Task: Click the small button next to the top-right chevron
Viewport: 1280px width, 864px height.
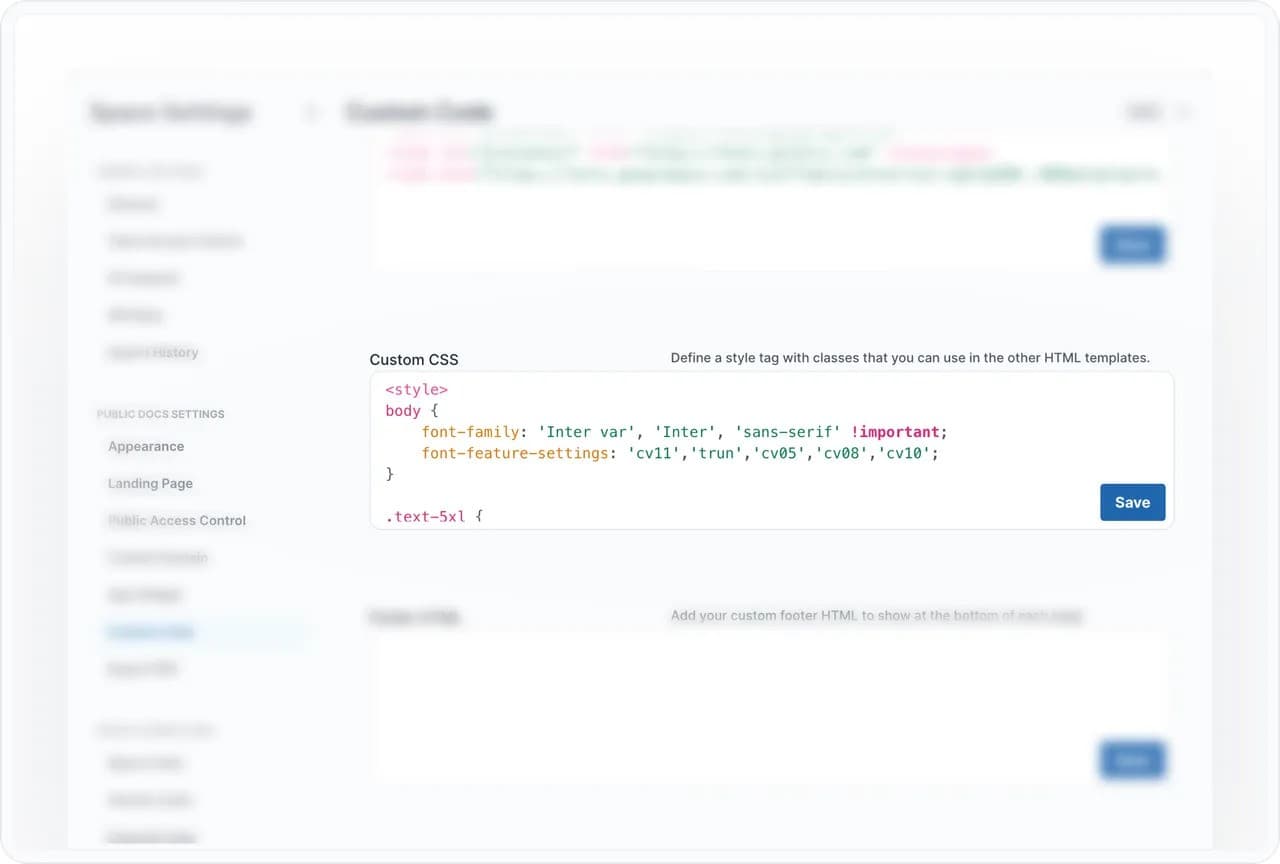Action: tap(1143, 112)
